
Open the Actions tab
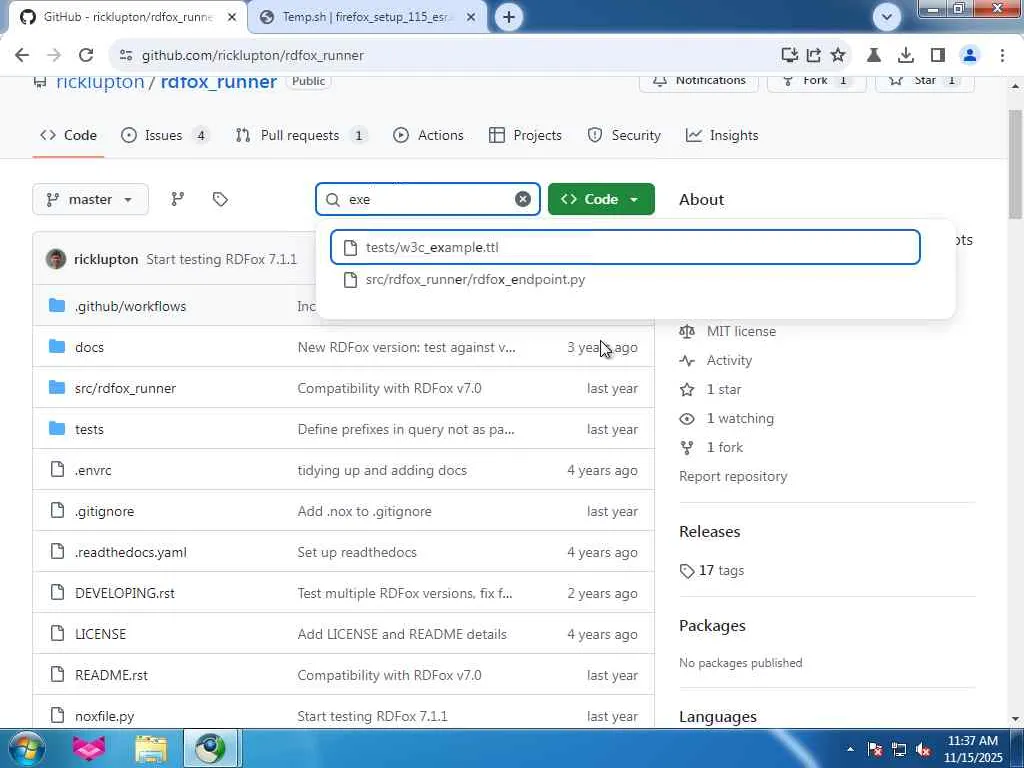coord(428,135)
